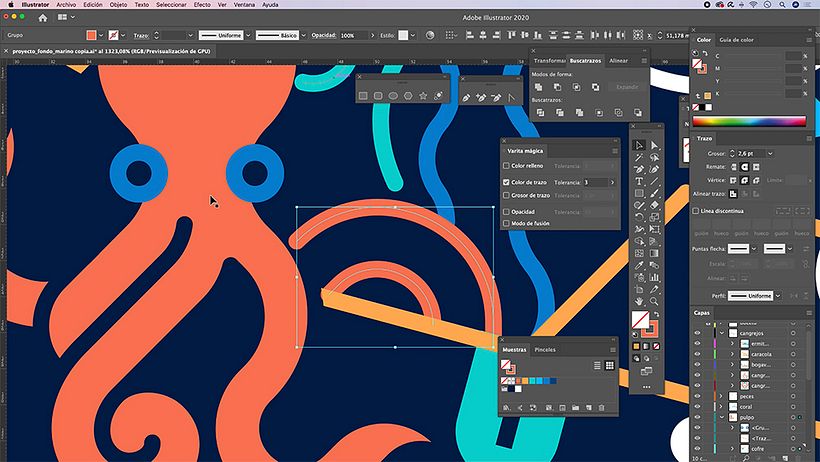Enable the Grosor de trazo checkbox

tap(506, 195)
